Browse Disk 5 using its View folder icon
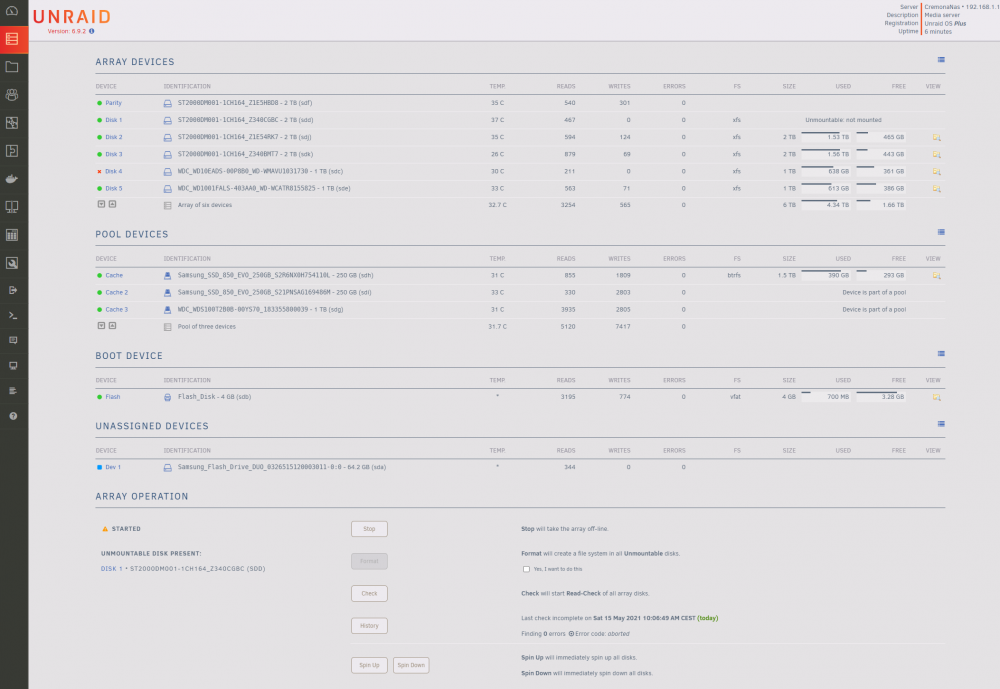The height and width of the screenshot is (689, 1000). coord(936,189)
